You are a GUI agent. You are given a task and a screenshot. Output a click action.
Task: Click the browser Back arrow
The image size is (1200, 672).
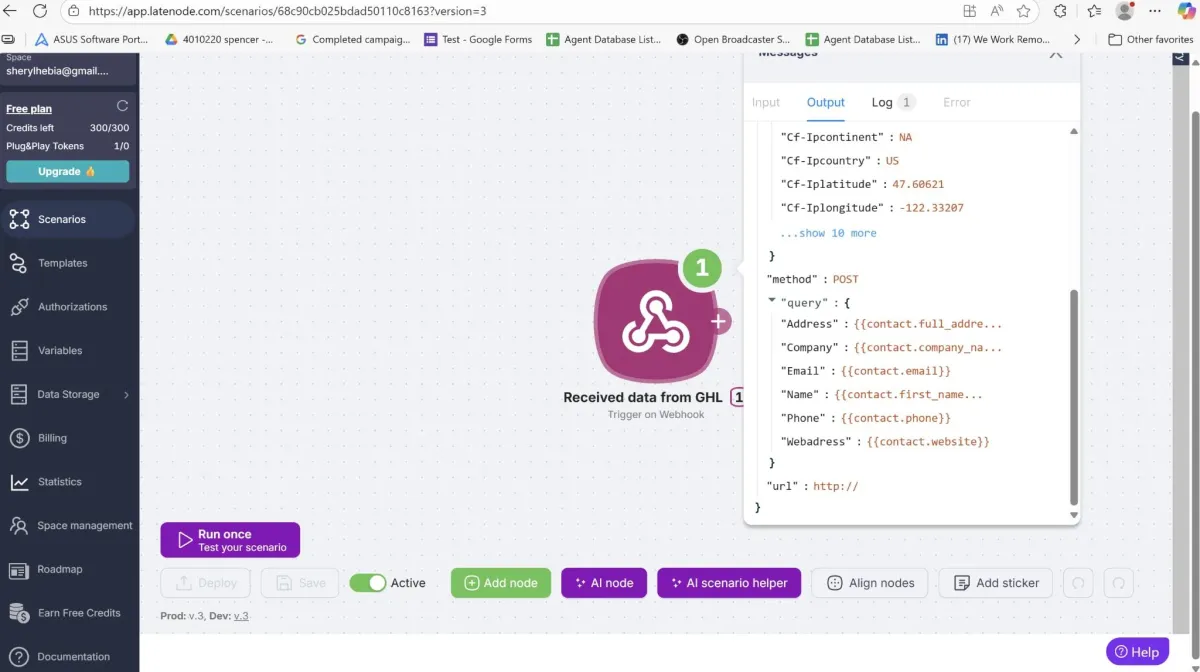point(12,11)
